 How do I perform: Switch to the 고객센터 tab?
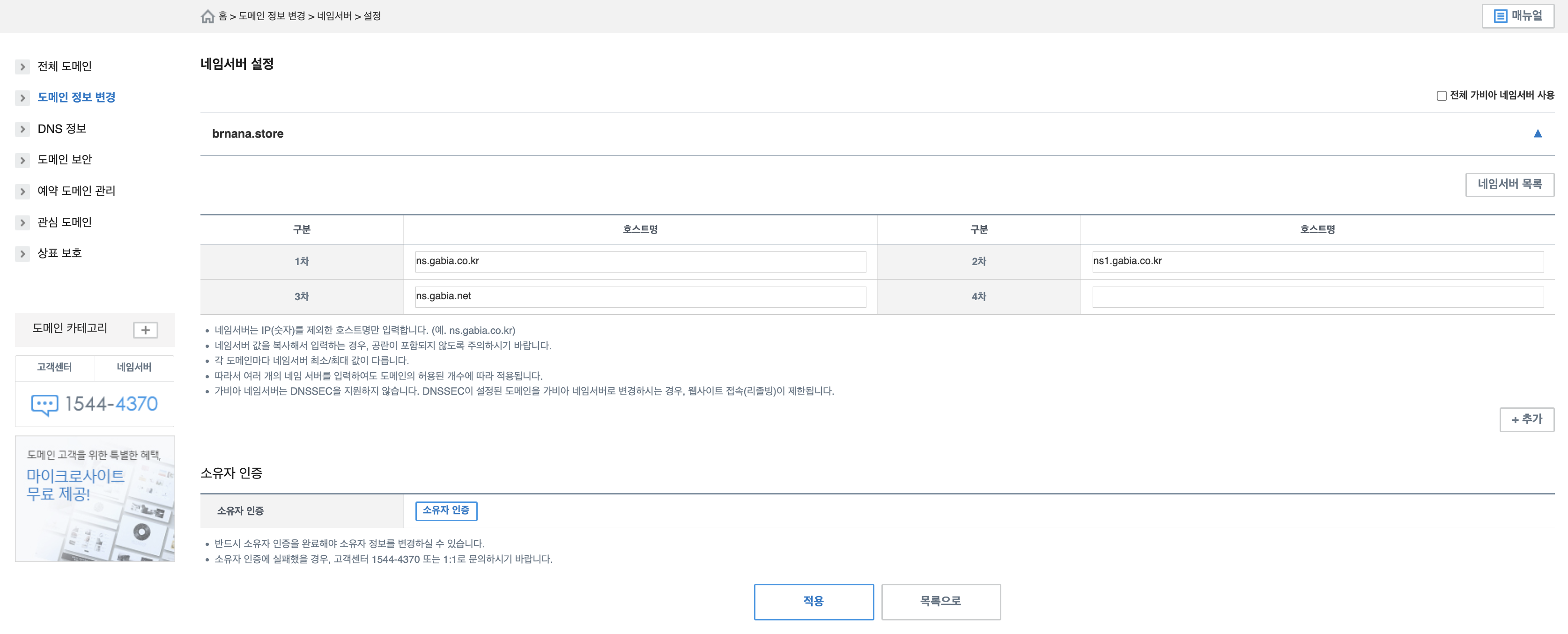pos(54,368)
